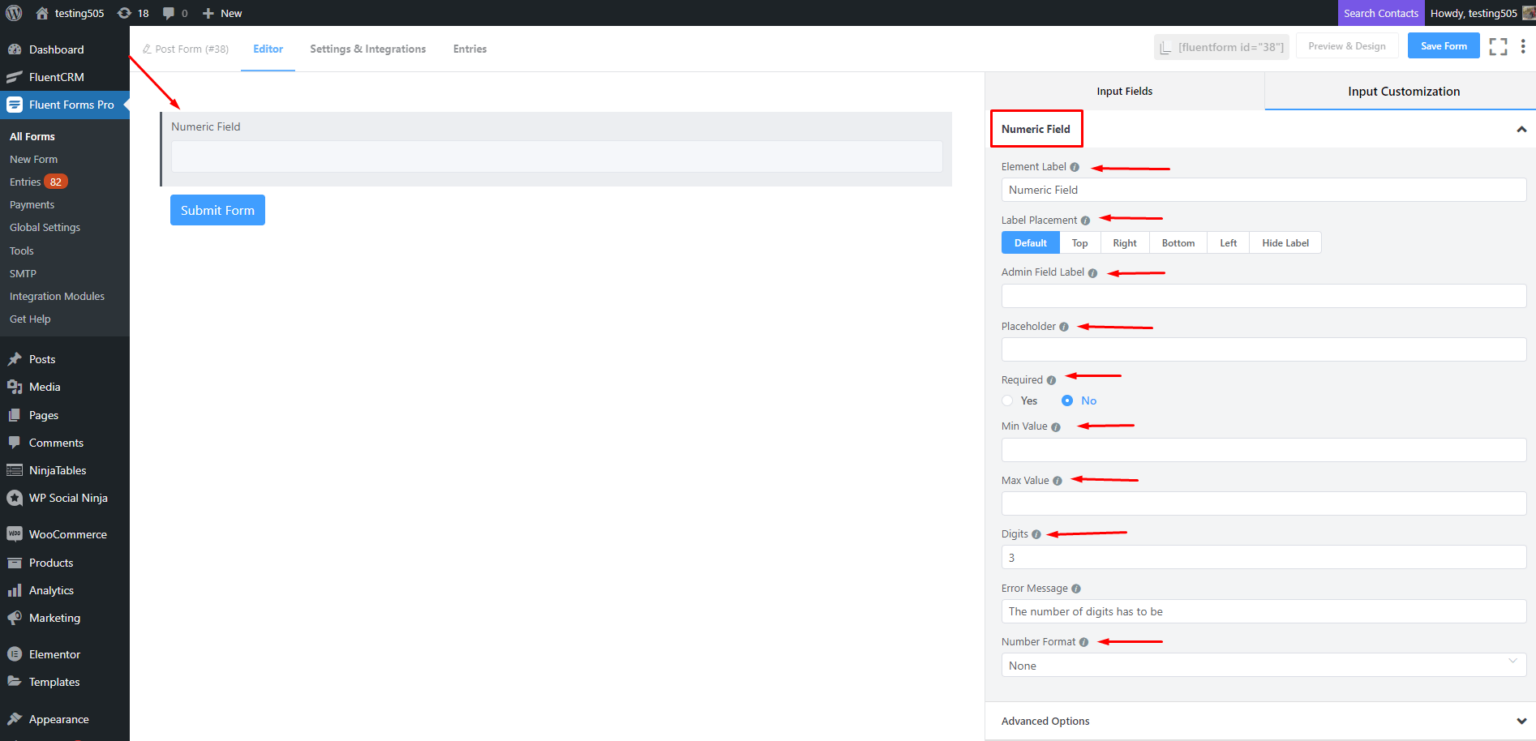The width and height of the screenshot is (1536, 741).
Task: Open Preview & Design
Action: pyautogui.click(x=1346, y=45)
